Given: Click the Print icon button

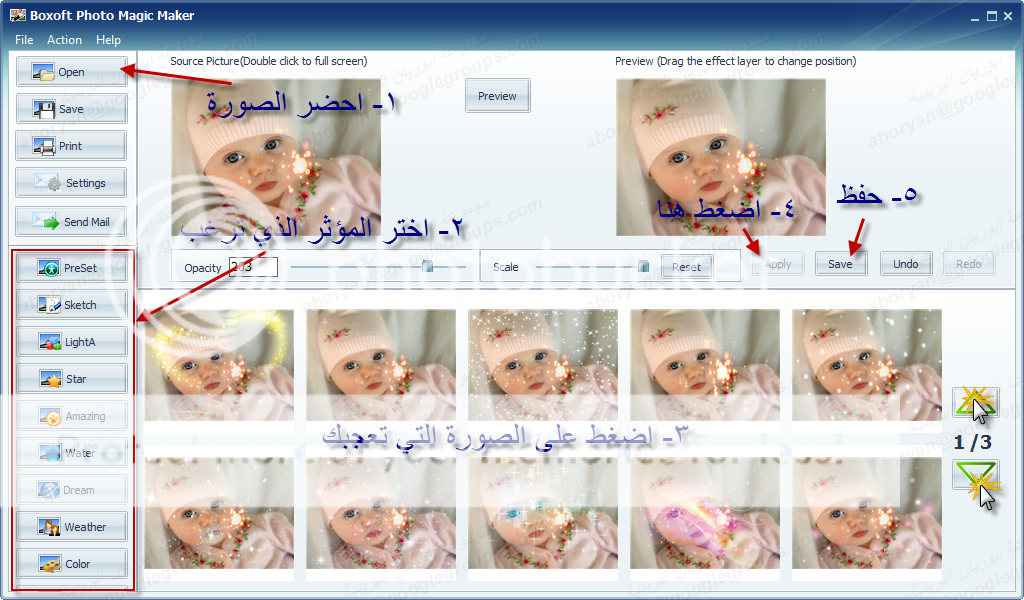Looking at the screenshot, I should [70, 146].
